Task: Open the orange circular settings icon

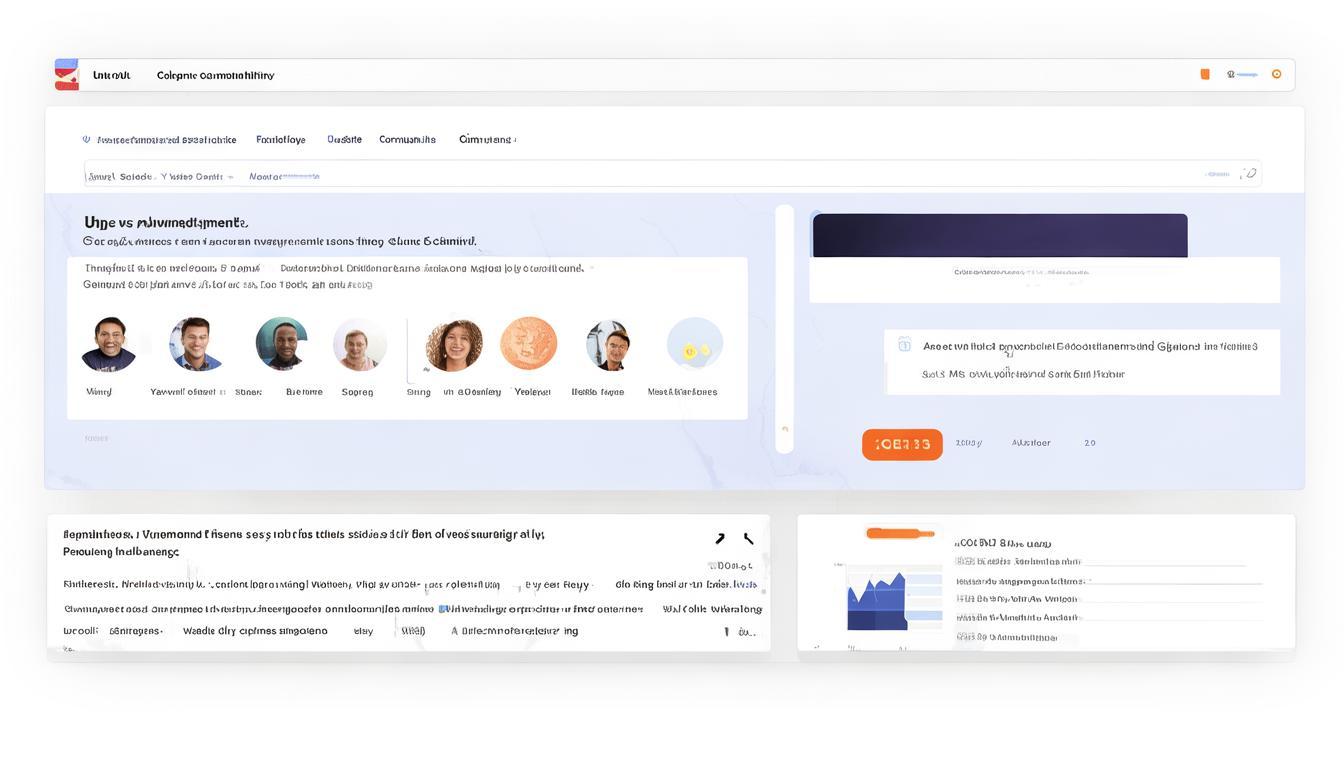Action: (1276, 74)
